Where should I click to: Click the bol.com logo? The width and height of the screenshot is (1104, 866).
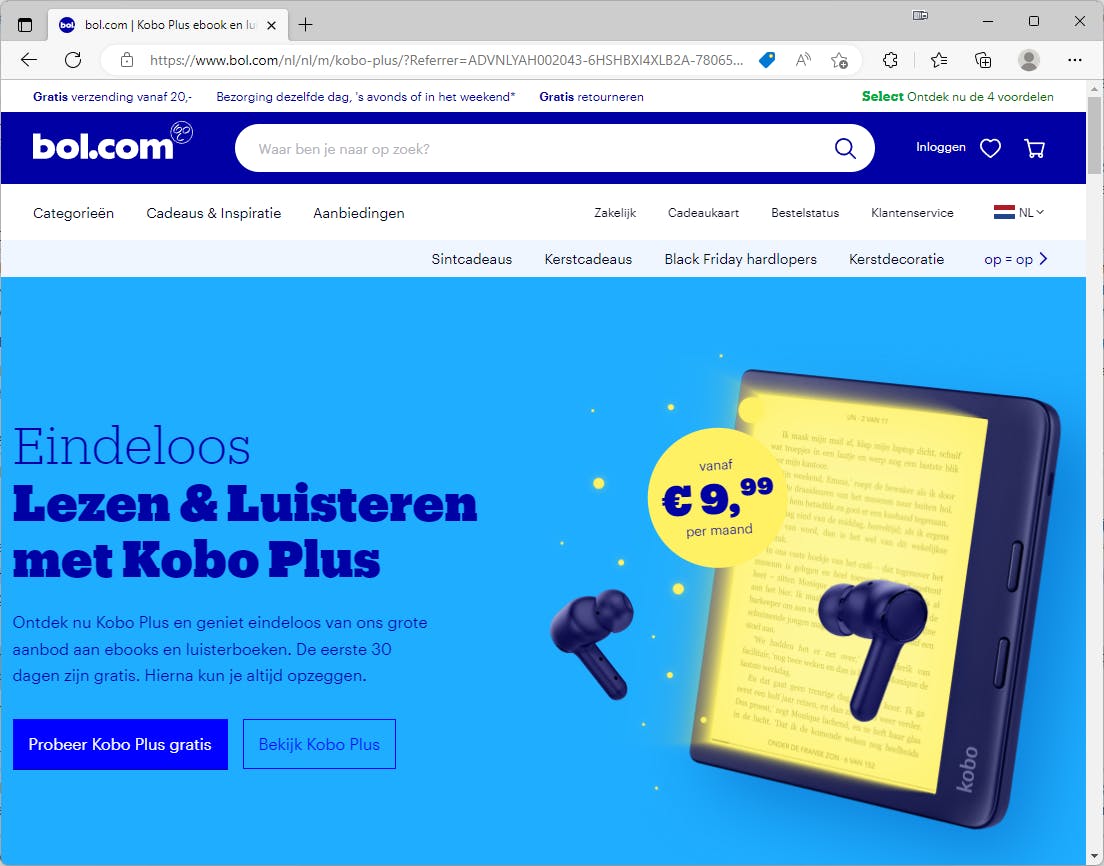pyautogui.click(x=113, y=142)
